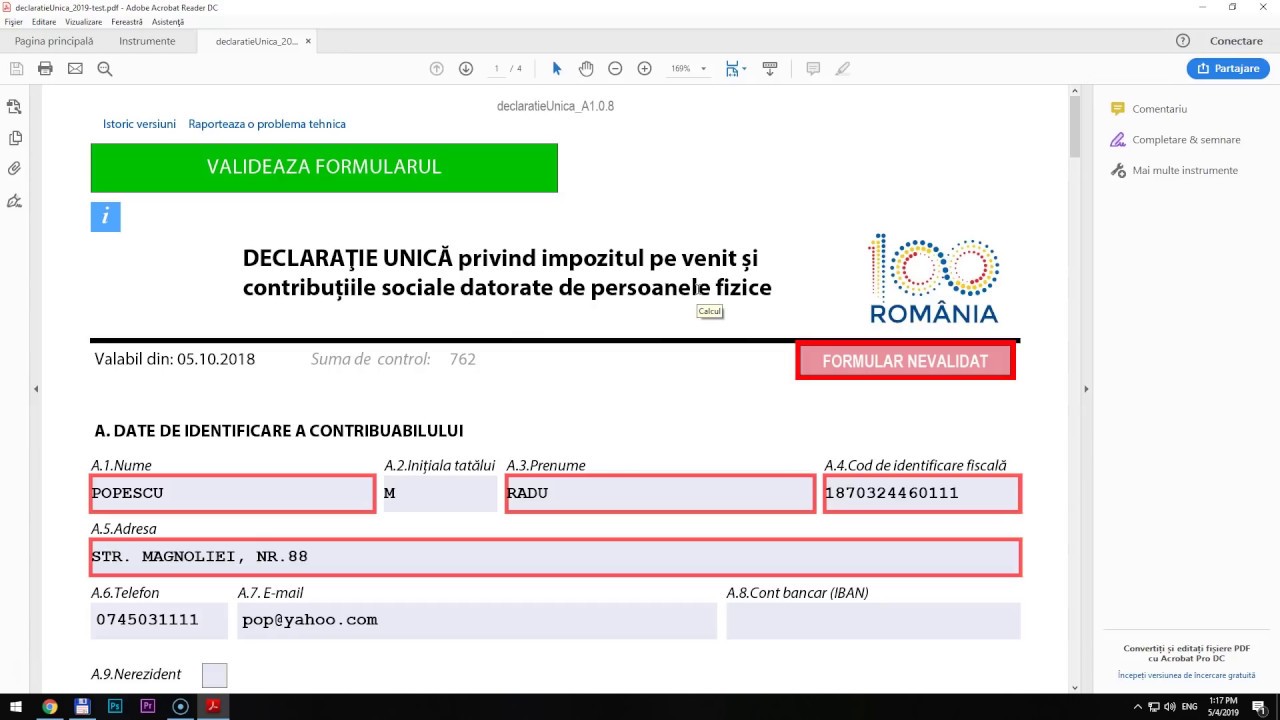Image resolution: width=1280 pixels, height=720 pixels.
Task: Switch to Pagina principală tab
Action: 54,41
